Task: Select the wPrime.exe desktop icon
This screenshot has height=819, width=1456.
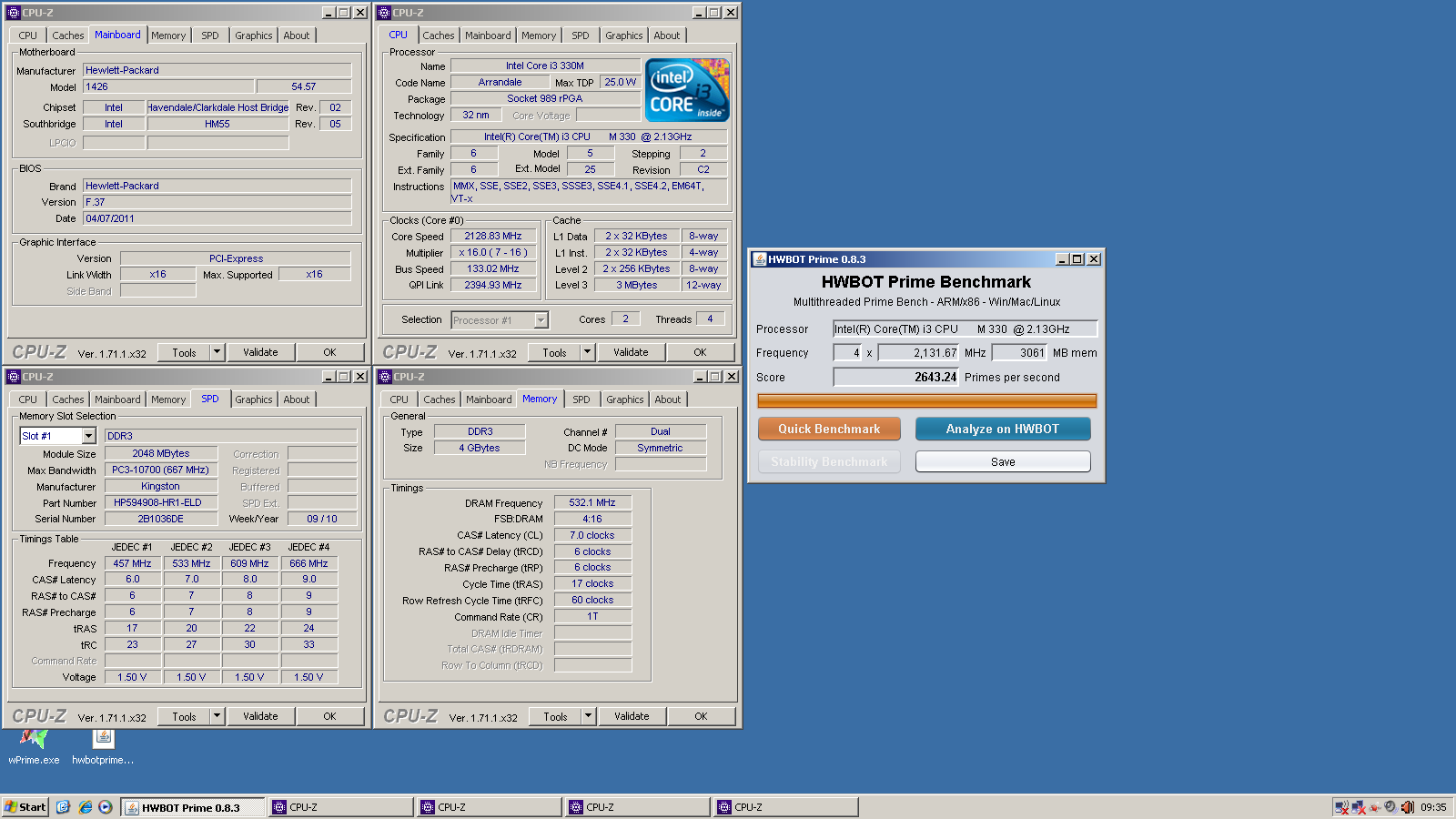Action: coord(34,748)
